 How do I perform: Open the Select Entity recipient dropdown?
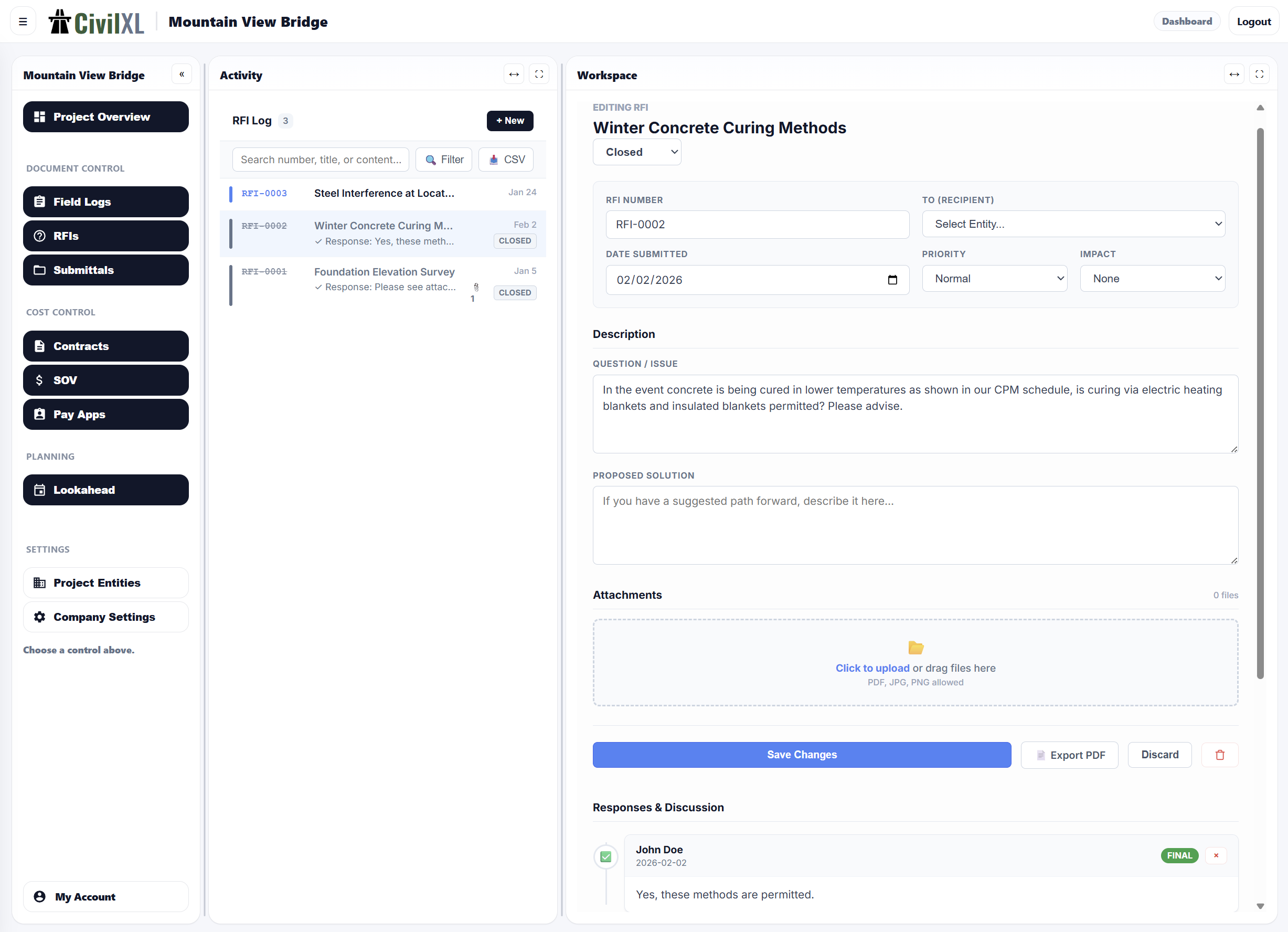(1073, 224)
